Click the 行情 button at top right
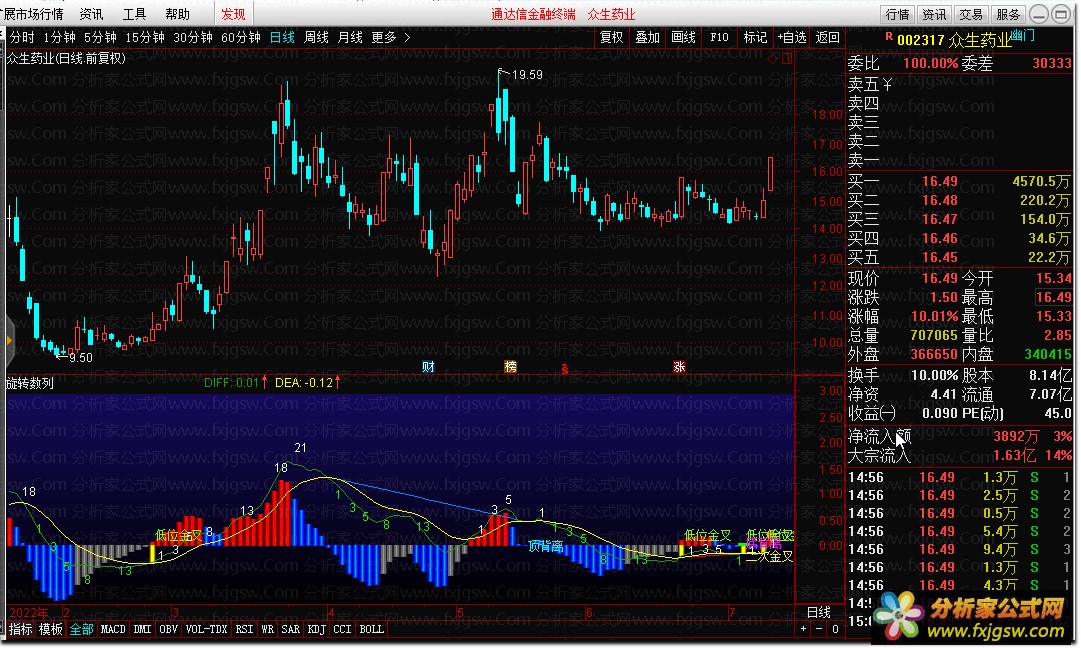This screenshot has width=1081, height=648. pos(898,14)
